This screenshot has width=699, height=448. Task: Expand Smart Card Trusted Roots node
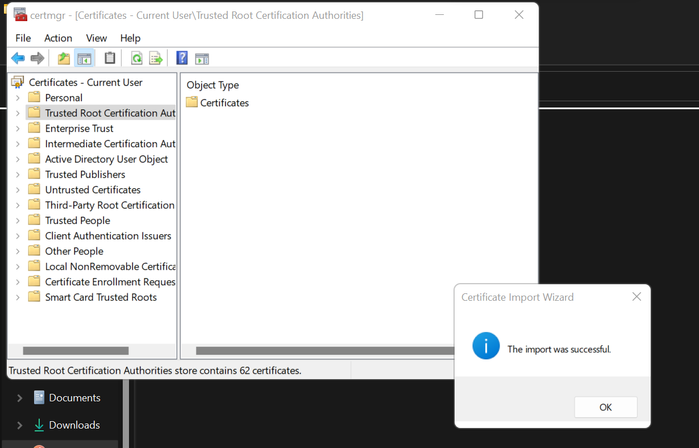click(17, 297)
